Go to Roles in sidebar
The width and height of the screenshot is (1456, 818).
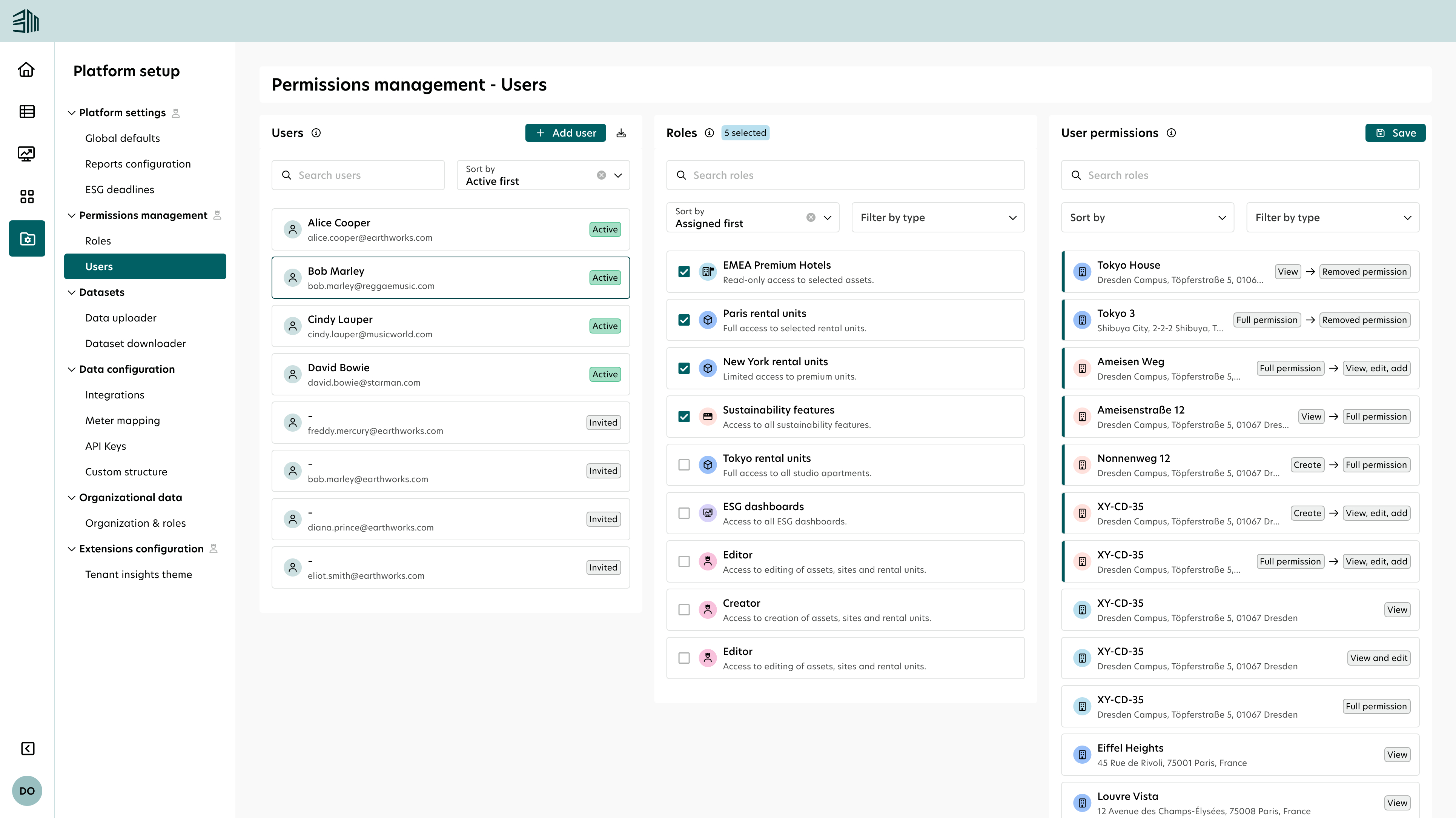coord(98,241)
